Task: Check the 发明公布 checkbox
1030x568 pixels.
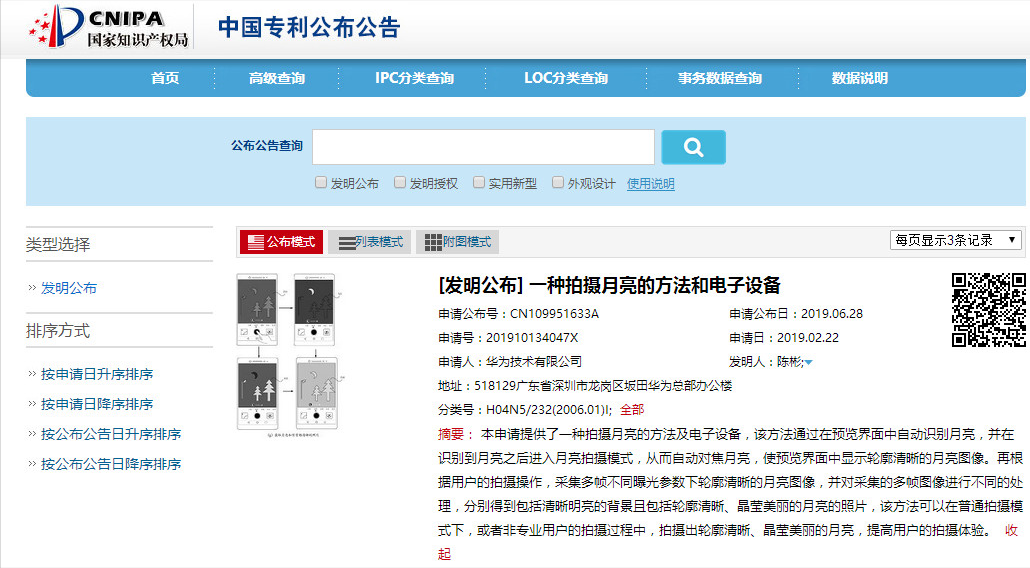Action: 321,183
